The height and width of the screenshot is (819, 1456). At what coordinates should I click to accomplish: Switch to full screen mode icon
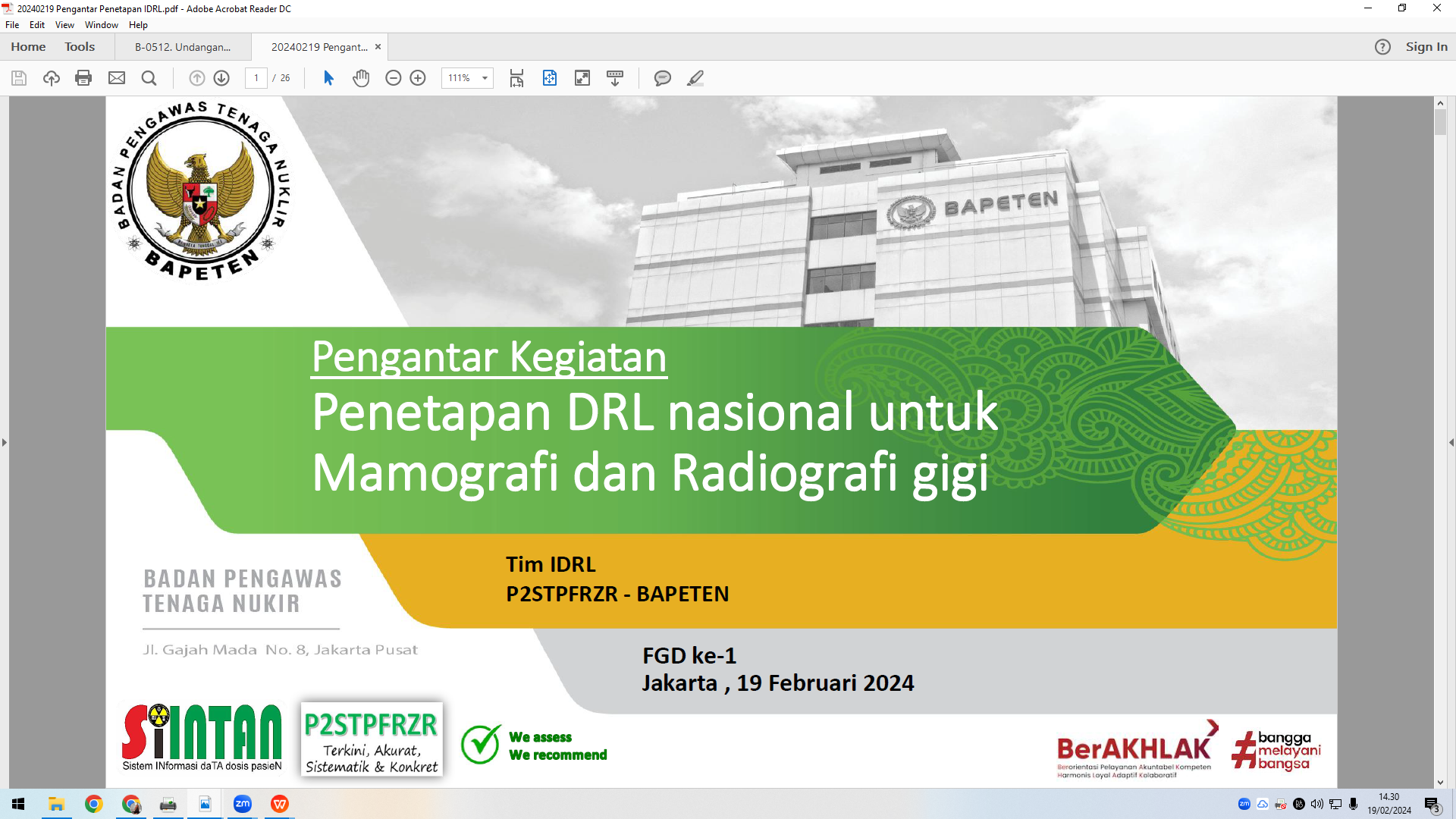click(x=582, y=78)
